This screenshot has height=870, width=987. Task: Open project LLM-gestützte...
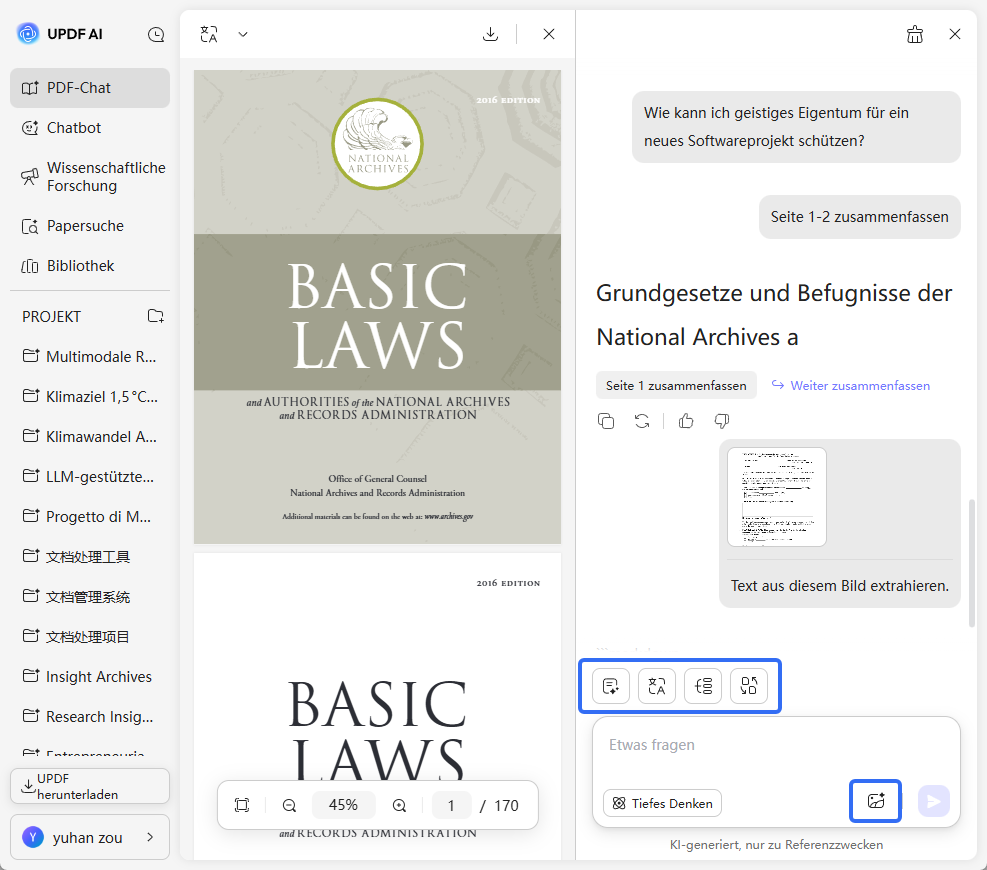click(90, 477)
